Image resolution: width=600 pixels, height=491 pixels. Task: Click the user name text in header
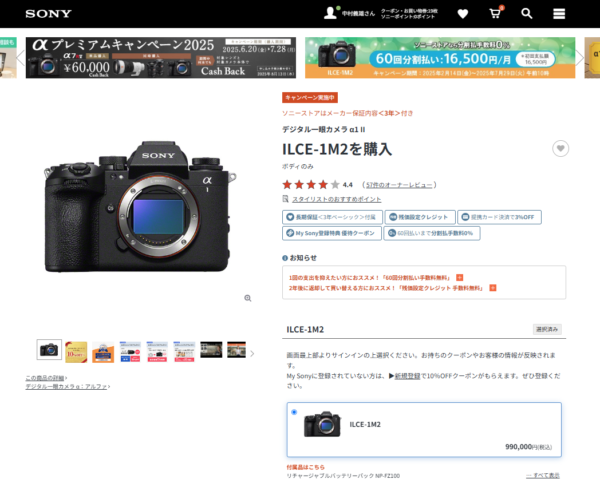click(358, 14)
